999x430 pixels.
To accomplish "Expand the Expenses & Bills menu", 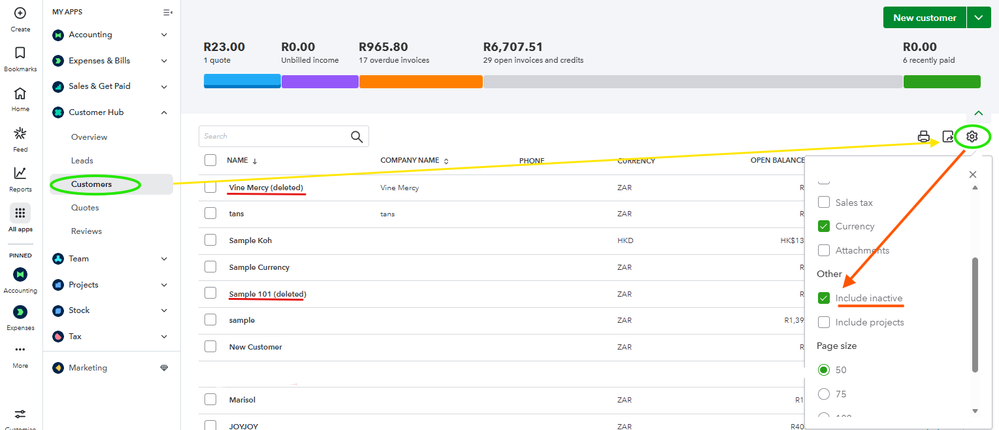I will tap(164, 60).
